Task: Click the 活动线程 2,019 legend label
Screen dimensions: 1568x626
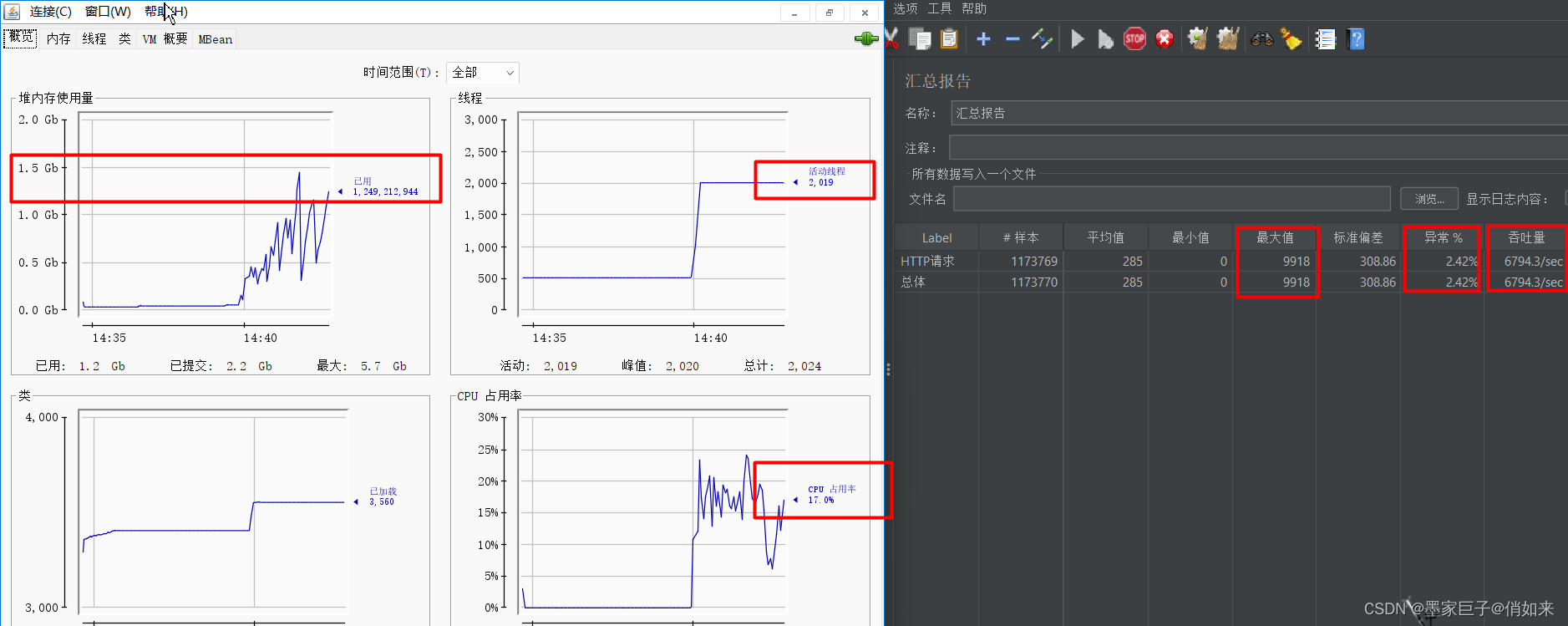Action: click(x=826, y=176)
